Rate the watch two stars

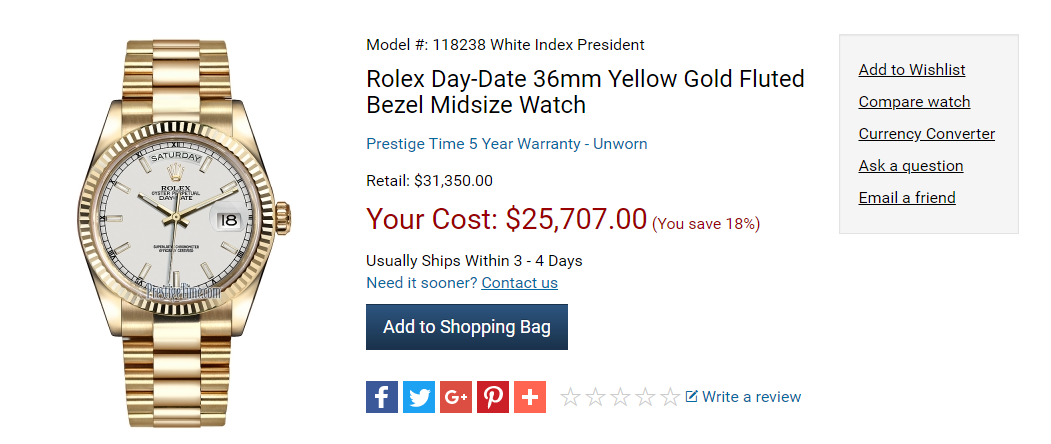[x=595, y=397]
